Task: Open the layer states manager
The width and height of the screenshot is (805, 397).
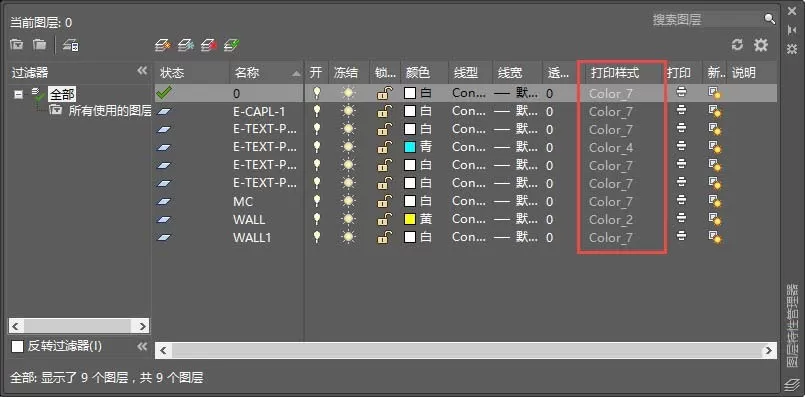Action: point(70,45)
